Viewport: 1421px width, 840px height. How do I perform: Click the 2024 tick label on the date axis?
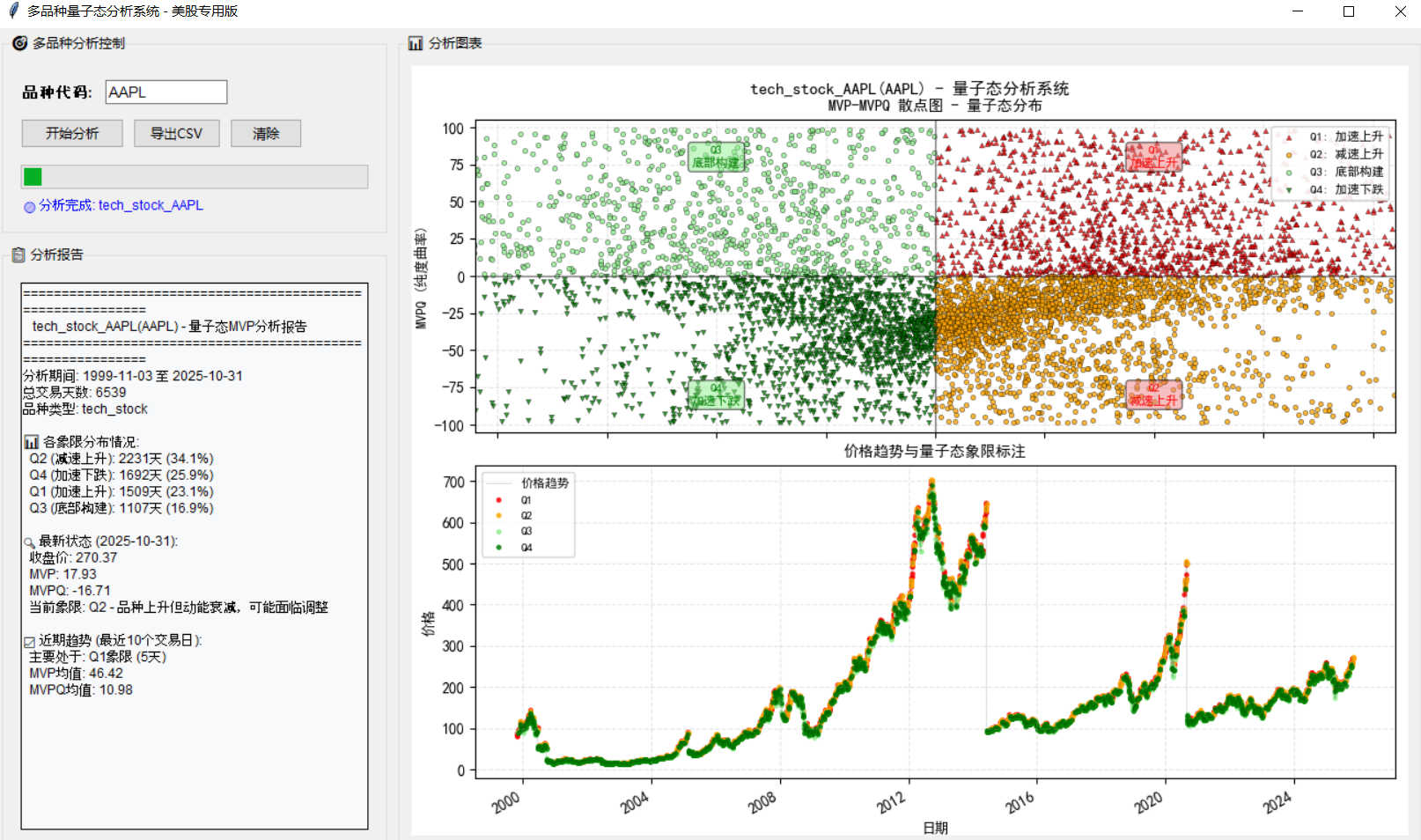click(x=1277, y=802)
